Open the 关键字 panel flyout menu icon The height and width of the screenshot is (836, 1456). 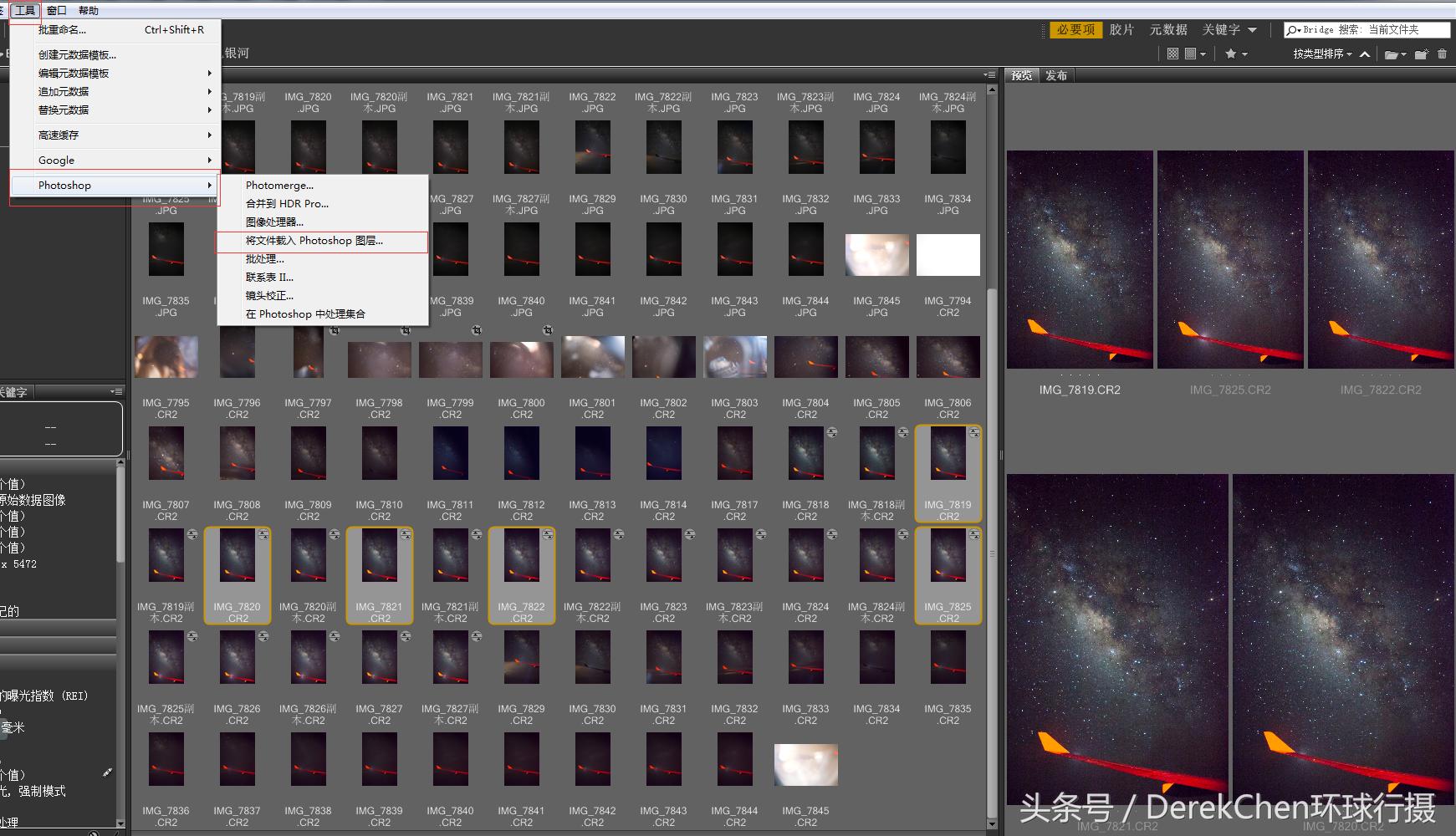tap(116, 391)
